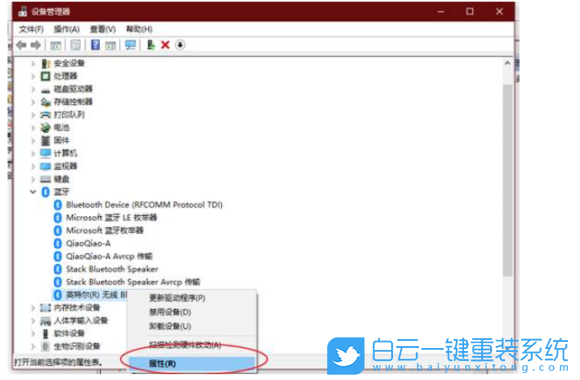Select the 固件 label
Viewport: 580px width, 380px height.
coord(61,141)
